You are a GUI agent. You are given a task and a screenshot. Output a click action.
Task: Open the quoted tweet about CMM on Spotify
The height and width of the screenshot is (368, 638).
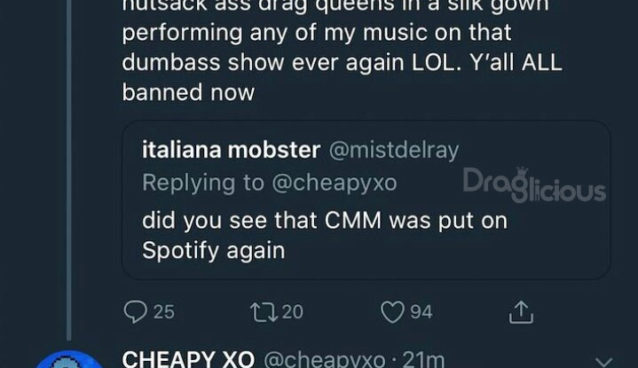pyautogui.click(x=366, y=200)
